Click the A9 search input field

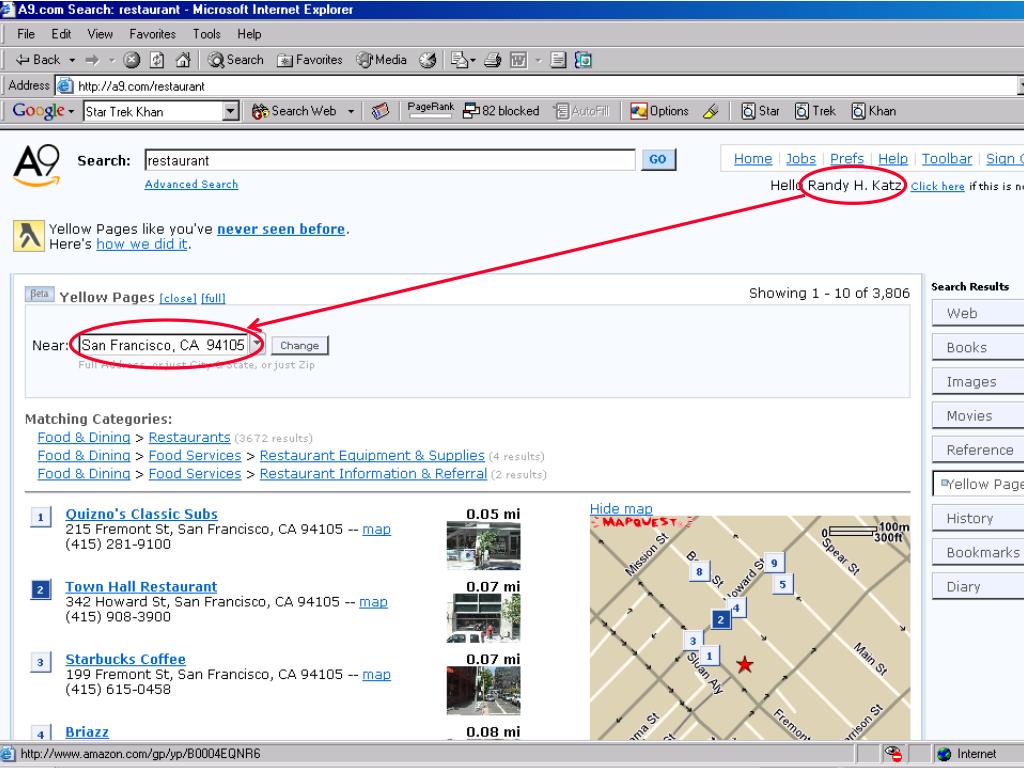[390, 160]
